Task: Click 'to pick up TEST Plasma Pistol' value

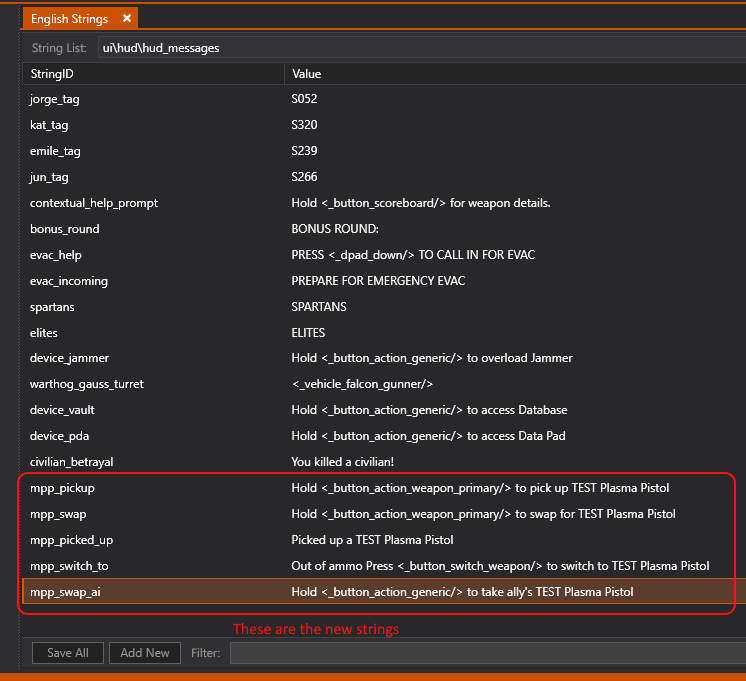Action: [480, 488]
